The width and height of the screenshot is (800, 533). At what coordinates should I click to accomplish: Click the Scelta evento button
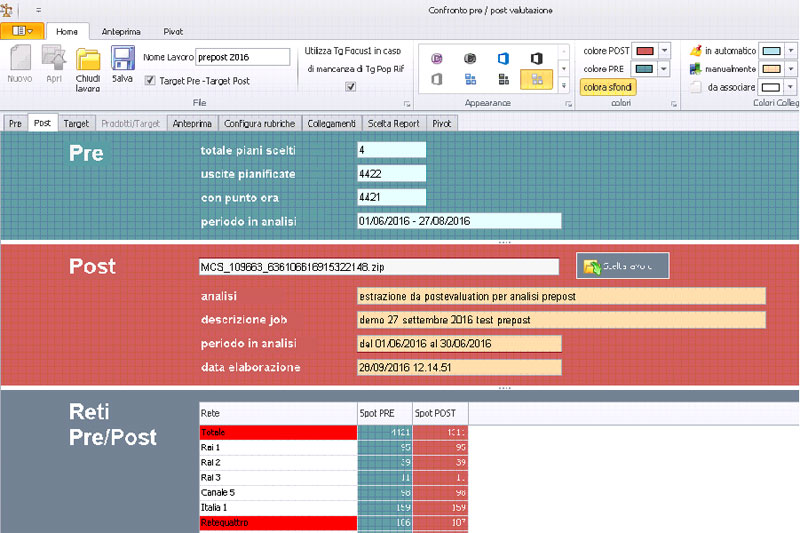(x=622, y=266)
